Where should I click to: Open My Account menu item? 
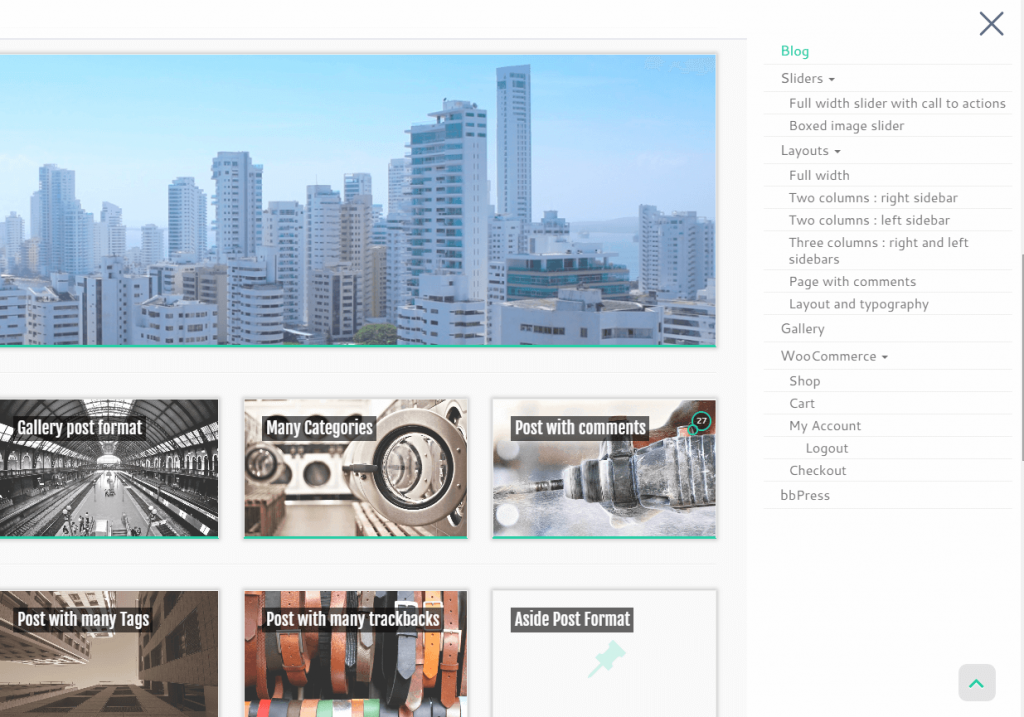tap(825, 426)
